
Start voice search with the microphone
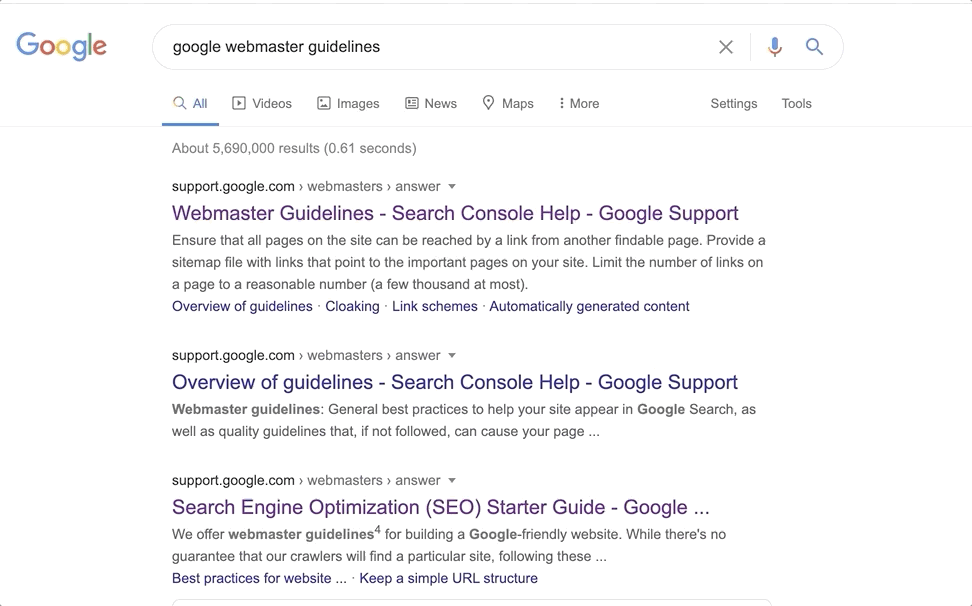774,47
